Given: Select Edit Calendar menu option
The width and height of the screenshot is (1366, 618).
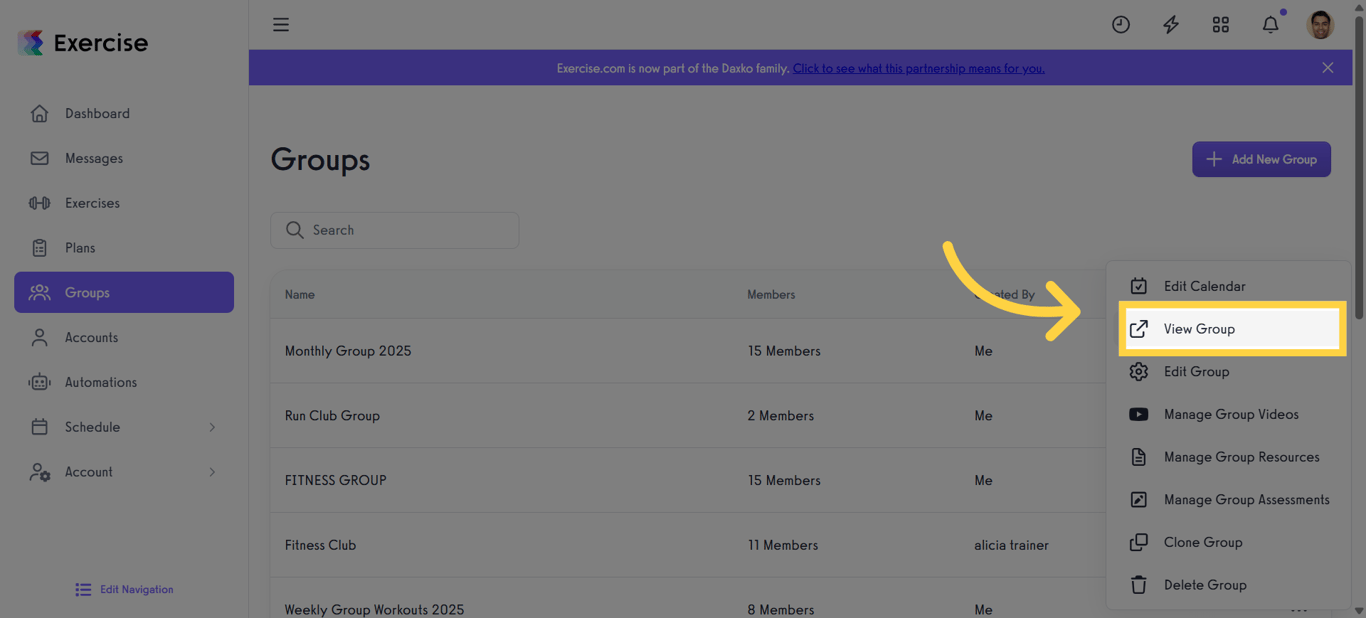Looking at the screenshot, I should pyautogui.click(x=1228, y=286).
